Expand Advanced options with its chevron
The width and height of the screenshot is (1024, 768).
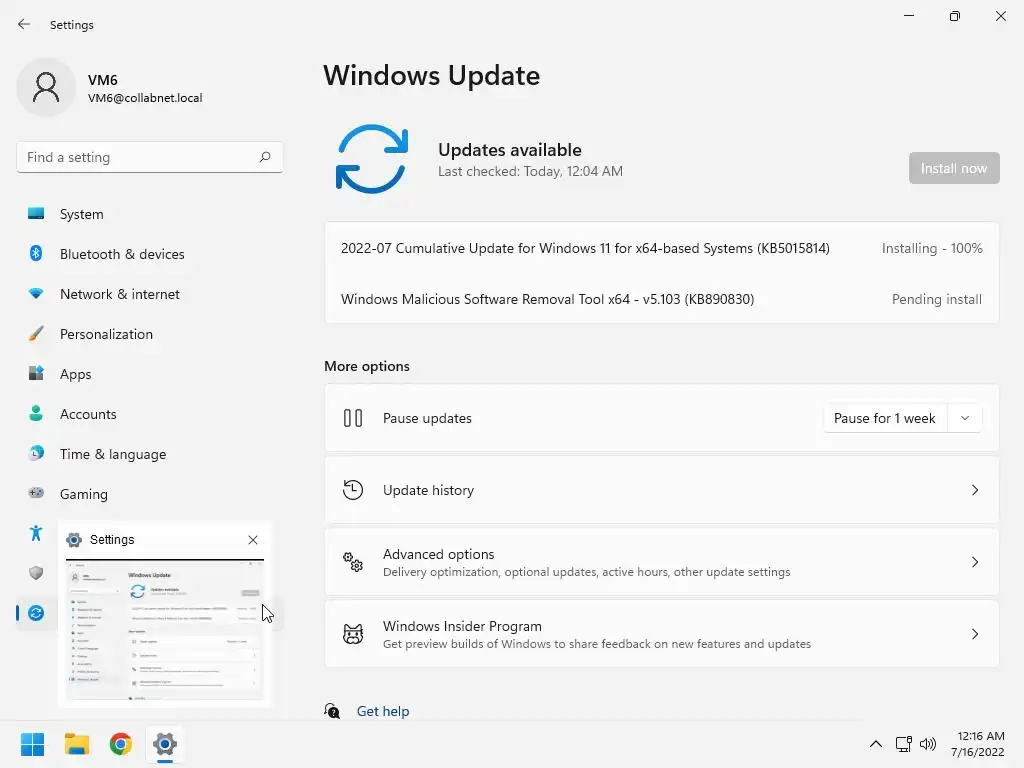(974, 562)
